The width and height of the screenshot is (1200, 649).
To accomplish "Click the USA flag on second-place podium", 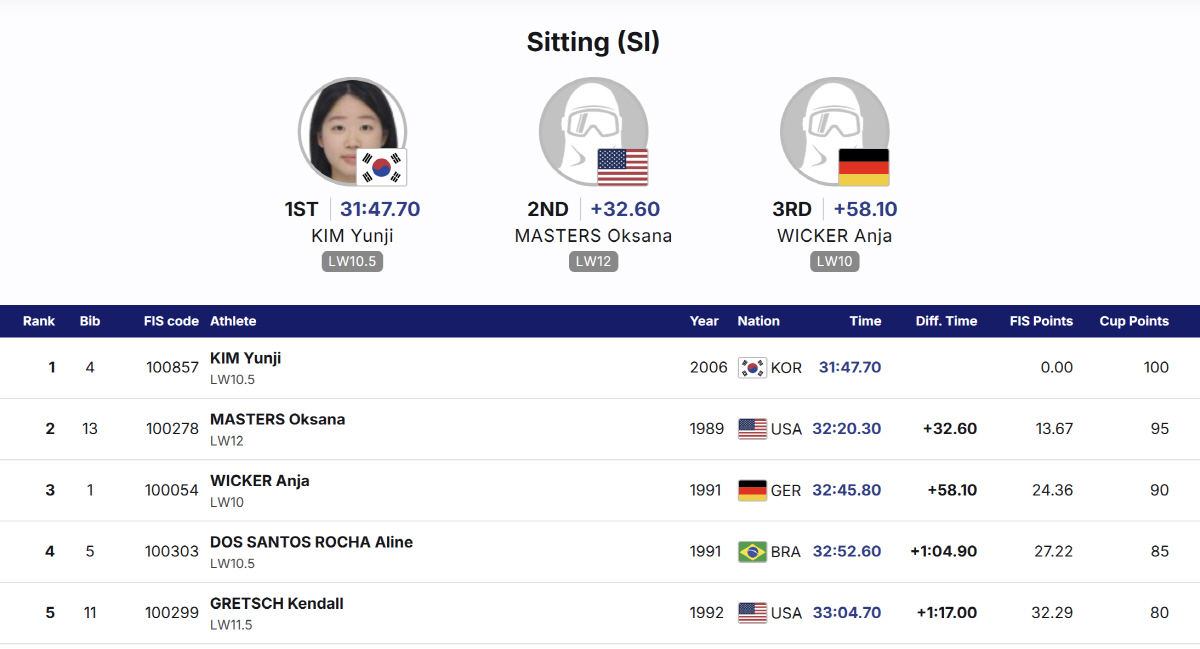I will point(622,167).
